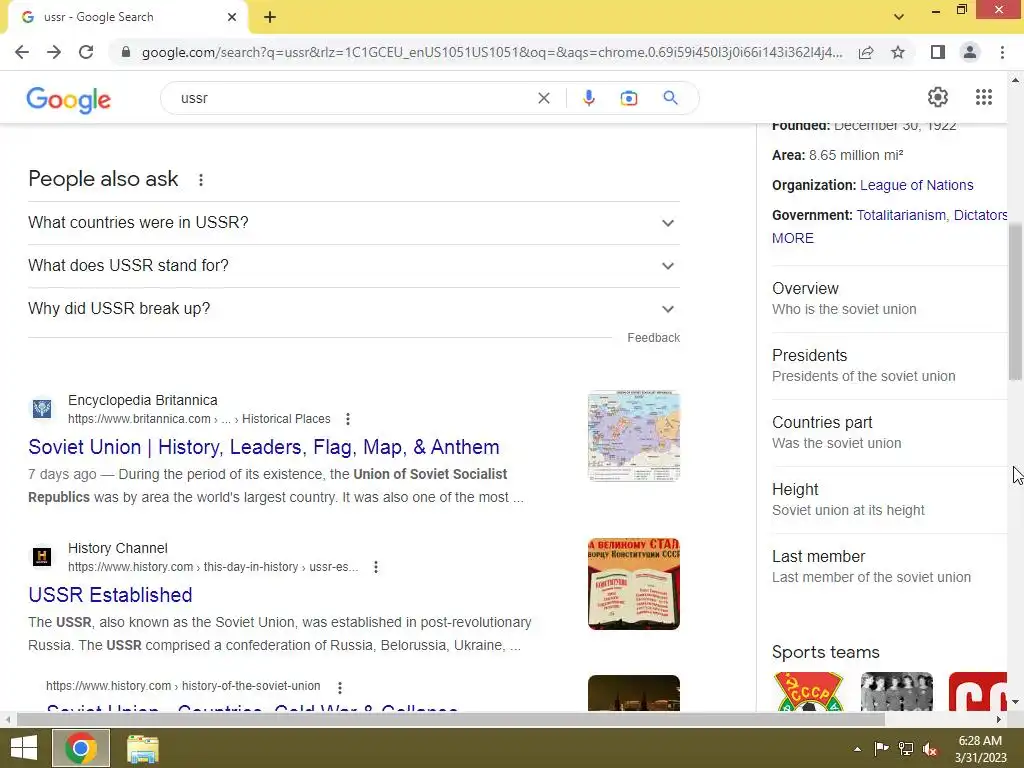Open USSR constitution poster thumbnail
This screenshot has height=768, width=1024.
[x=633, y=584]
